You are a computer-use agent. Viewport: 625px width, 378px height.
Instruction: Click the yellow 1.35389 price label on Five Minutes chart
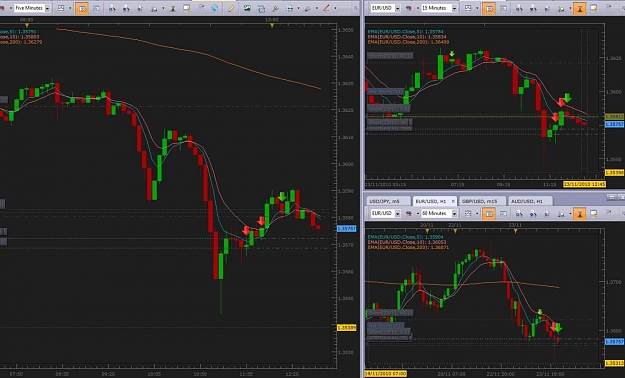click(347, 327)
